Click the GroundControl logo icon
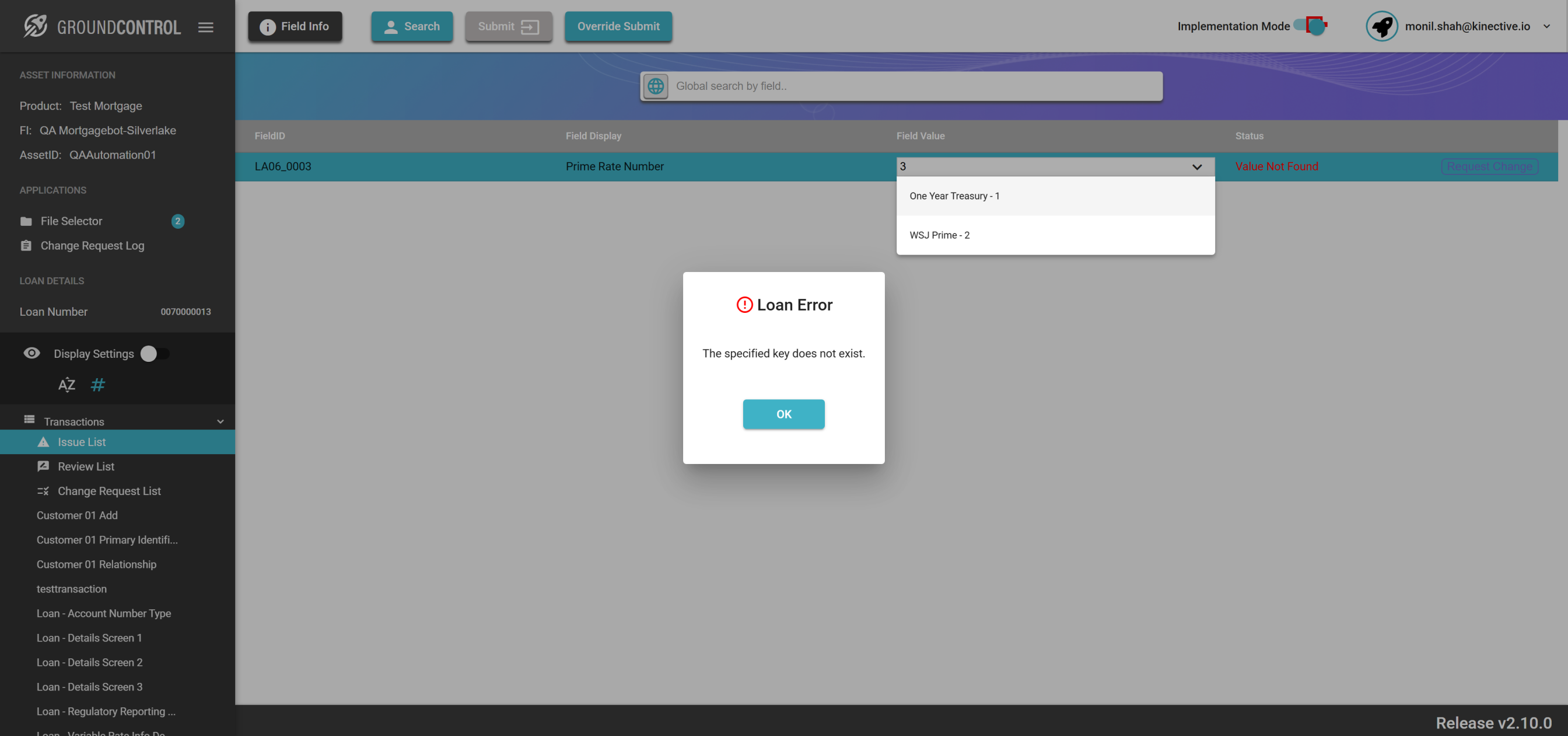The width and height of the screenshot is (1568, 736). coord(36,26)
